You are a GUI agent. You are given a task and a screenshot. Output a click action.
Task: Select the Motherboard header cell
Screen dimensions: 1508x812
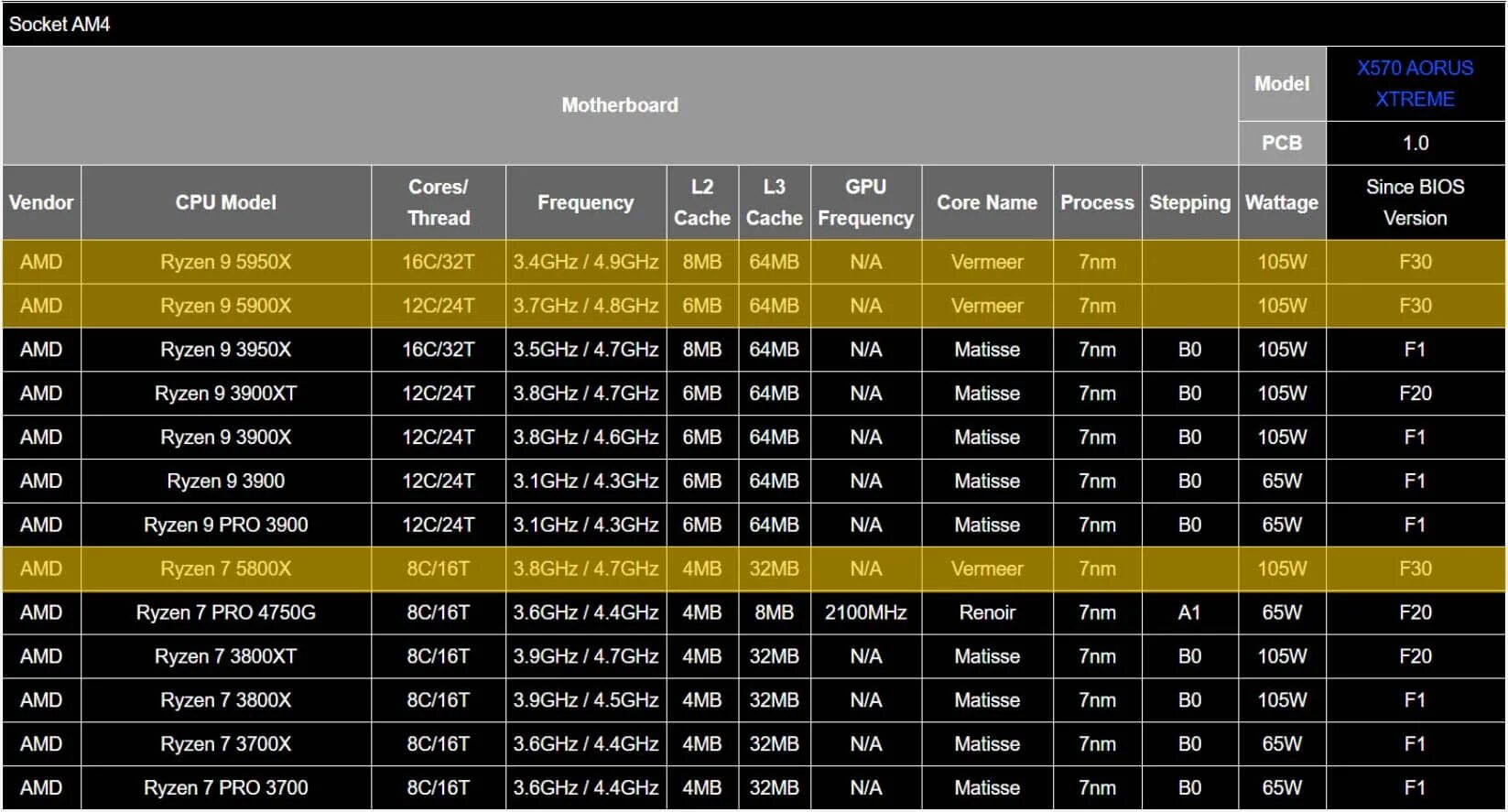click(x=620, y=105)
